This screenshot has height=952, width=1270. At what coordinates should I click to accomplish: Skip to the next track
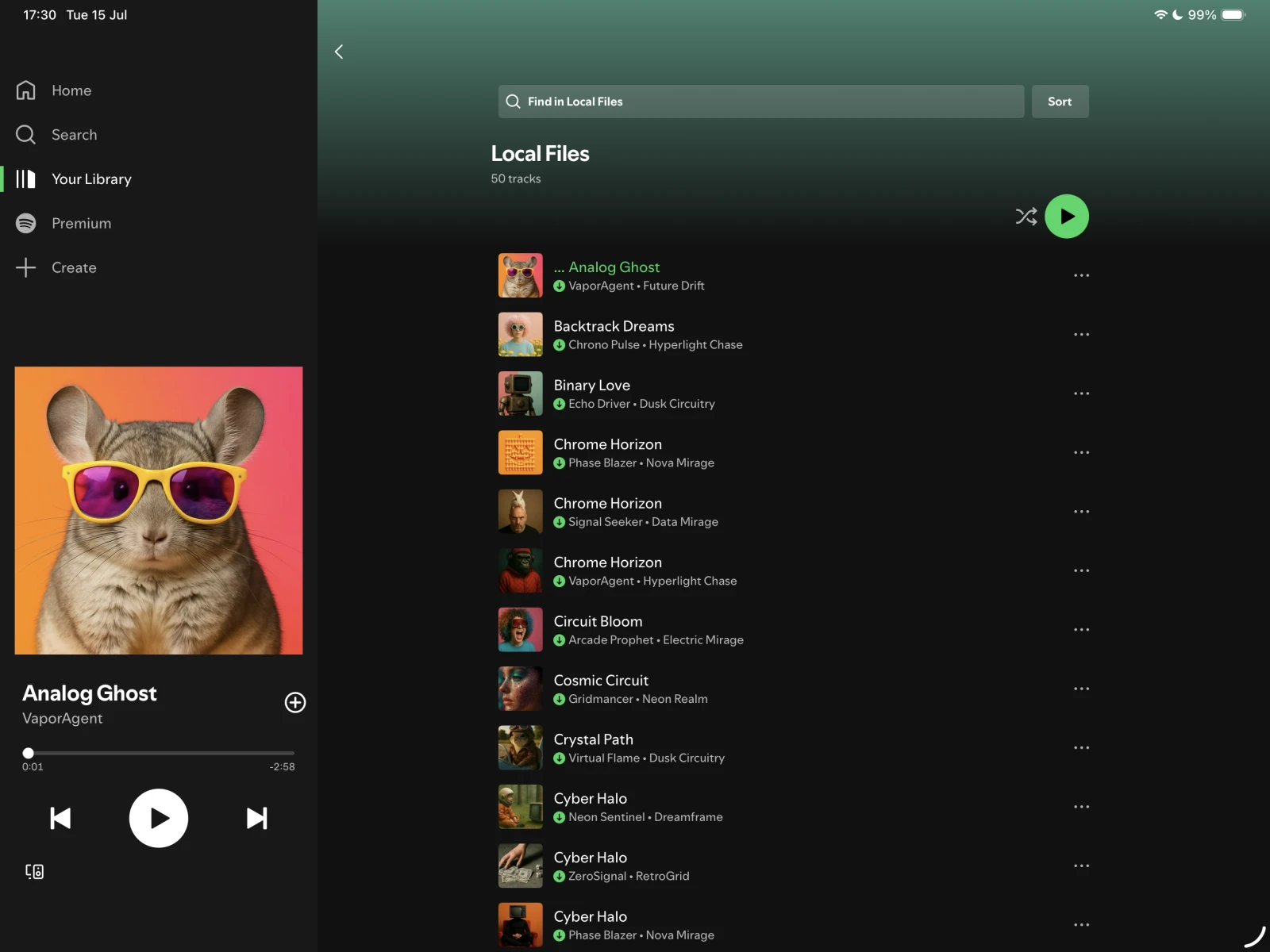point(256,818)
